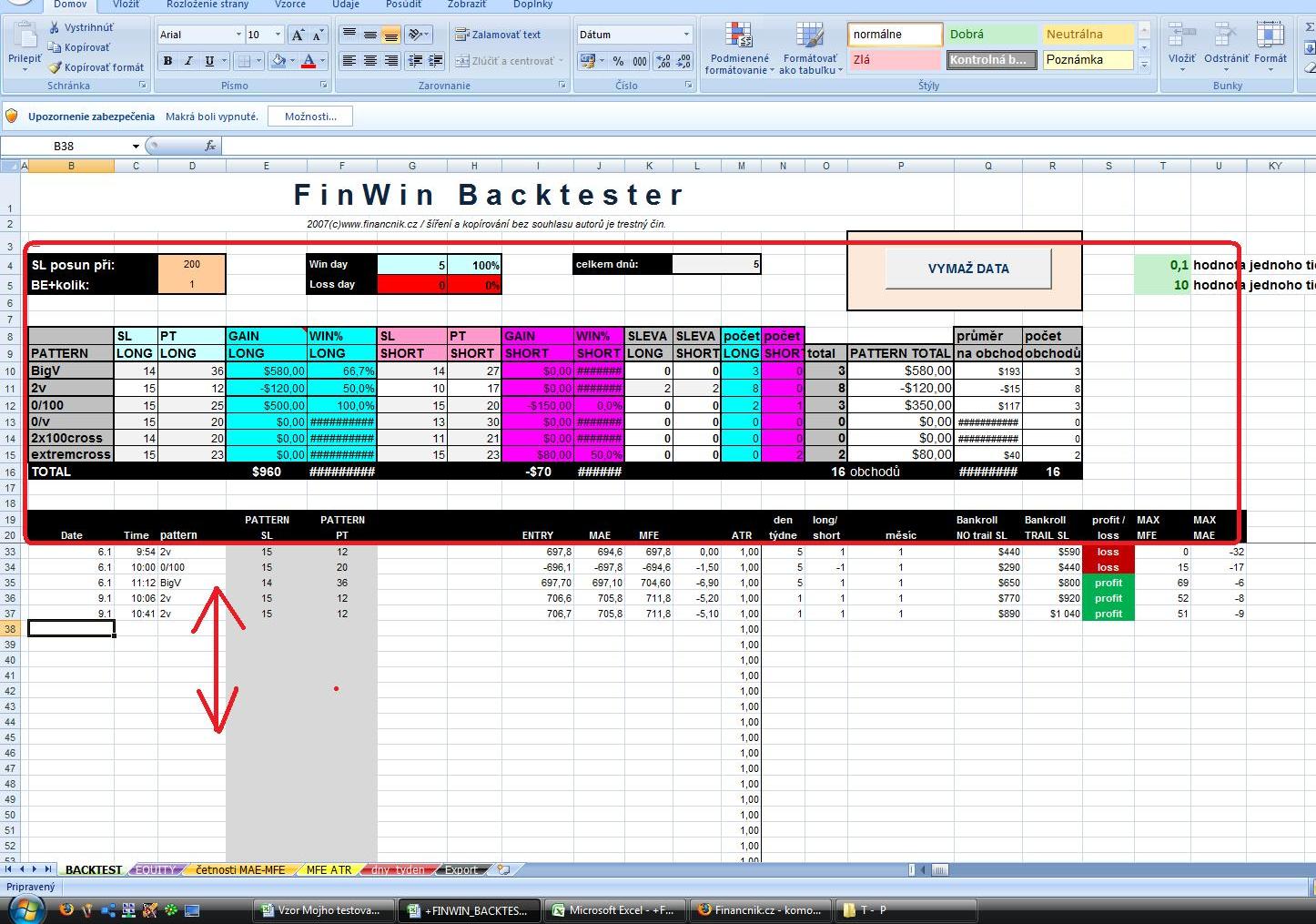Toggle italic formatting
This screenshot has height=924, width=1316.
tap(188, 61)
